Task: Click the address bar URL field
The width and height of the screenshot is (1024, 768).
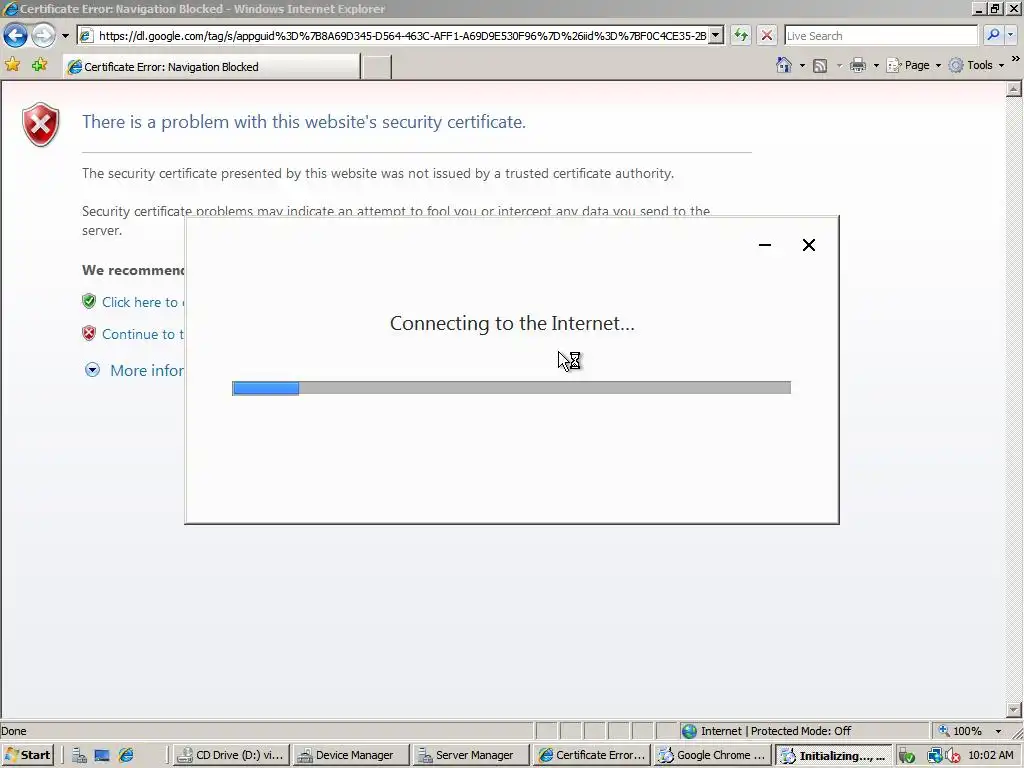Action: point(402,36)
